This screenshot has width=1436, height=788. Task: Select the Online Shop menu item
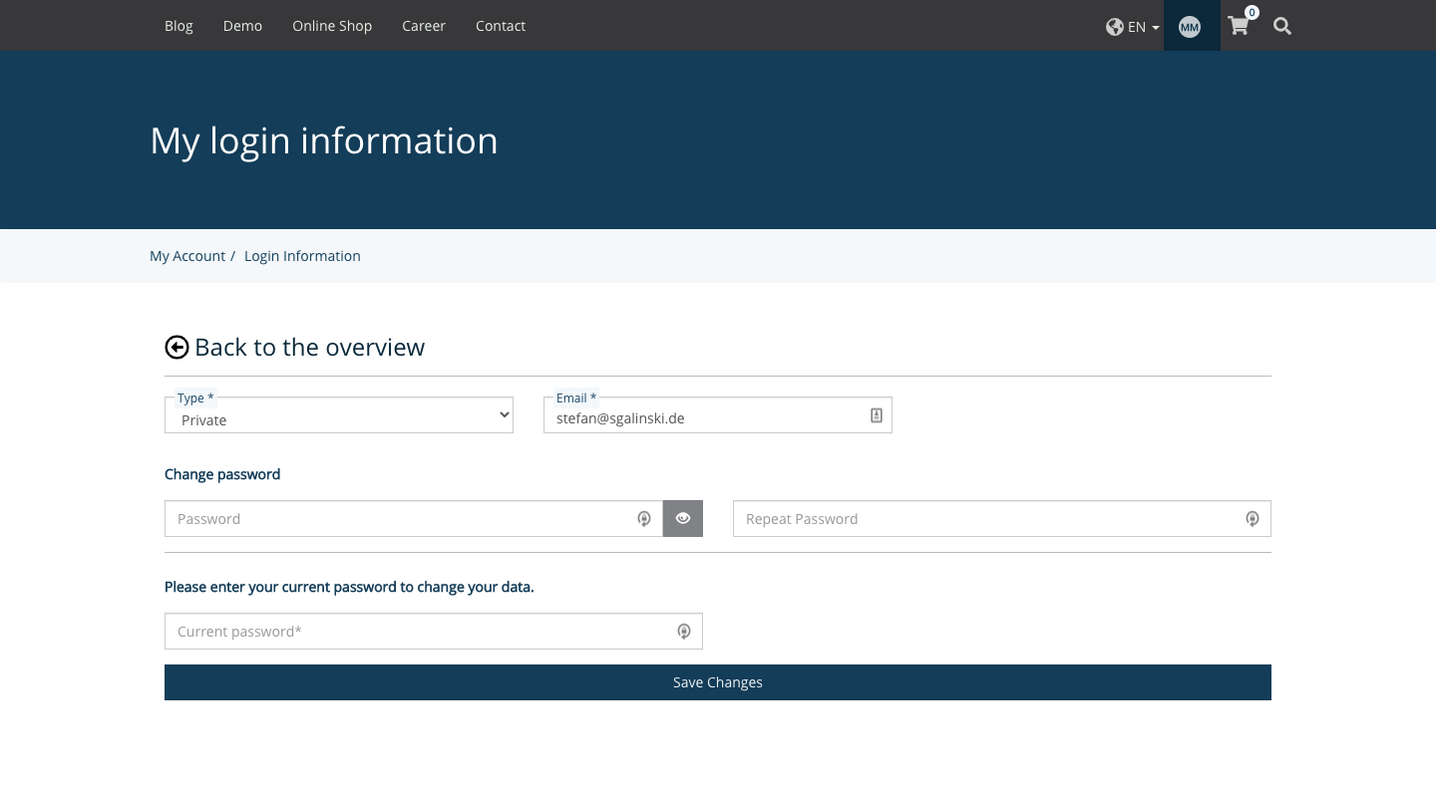(331, 26)
